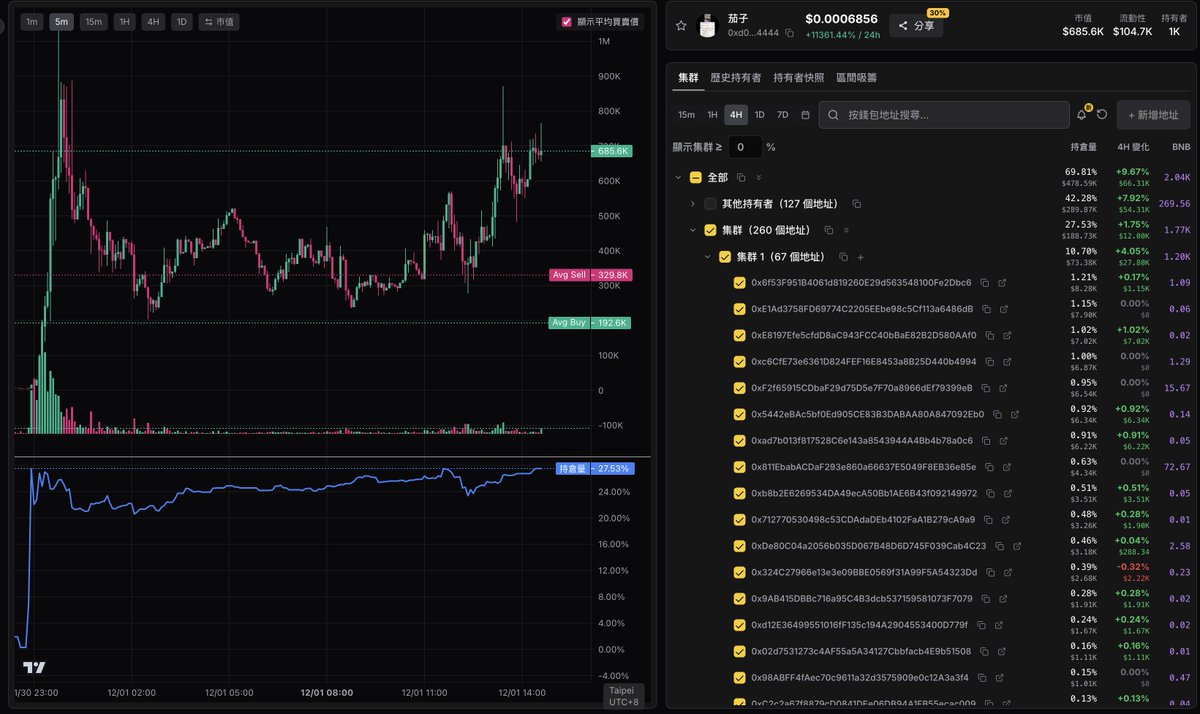This screenshot has height=714, width=1200.
Task: Uncheck the 0xE1Ad3758FD69774 address checkbox
Action: click(x=740, y=309)
